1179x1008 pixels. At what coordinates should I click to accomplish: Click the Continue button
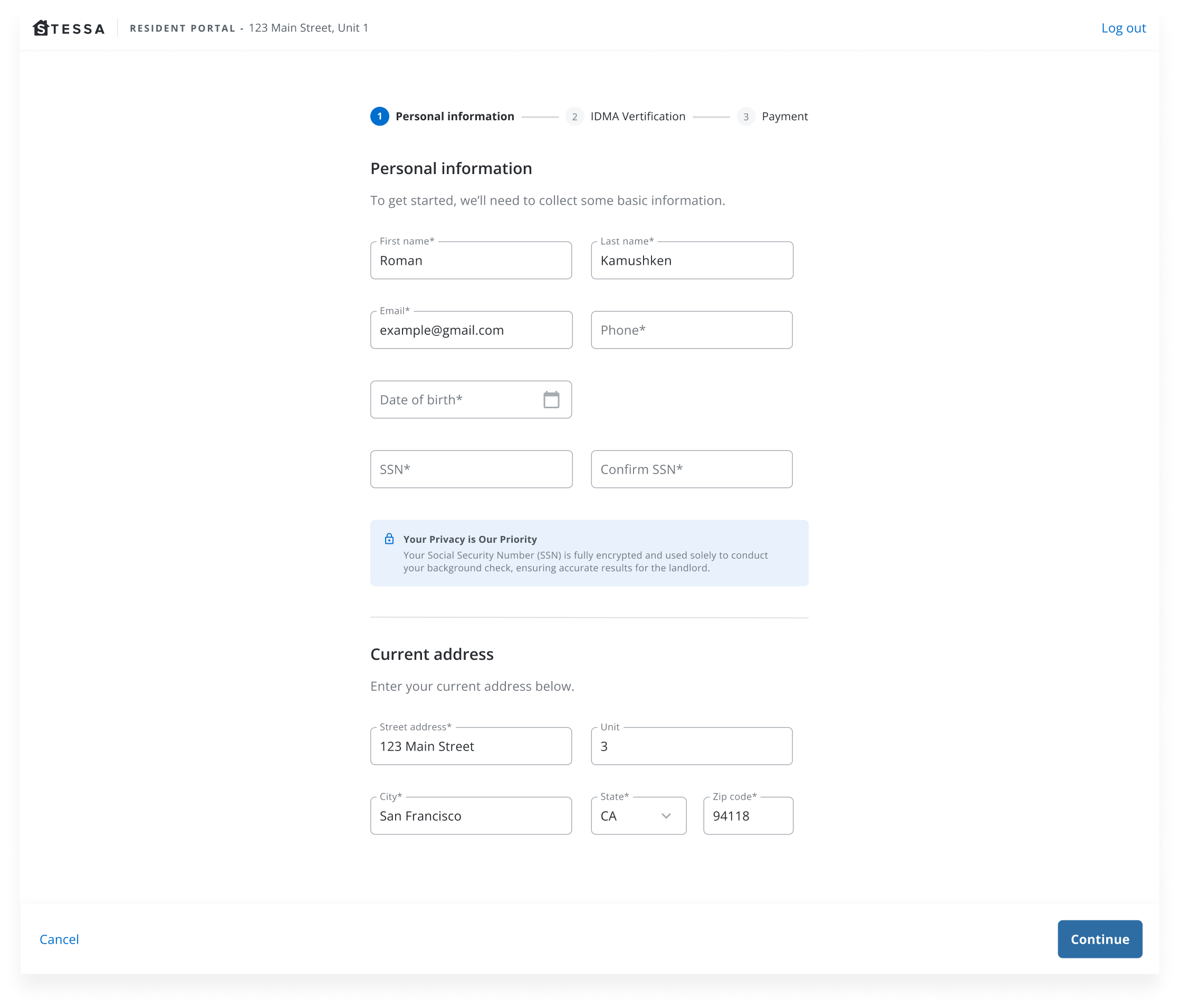pos(1099,939)
